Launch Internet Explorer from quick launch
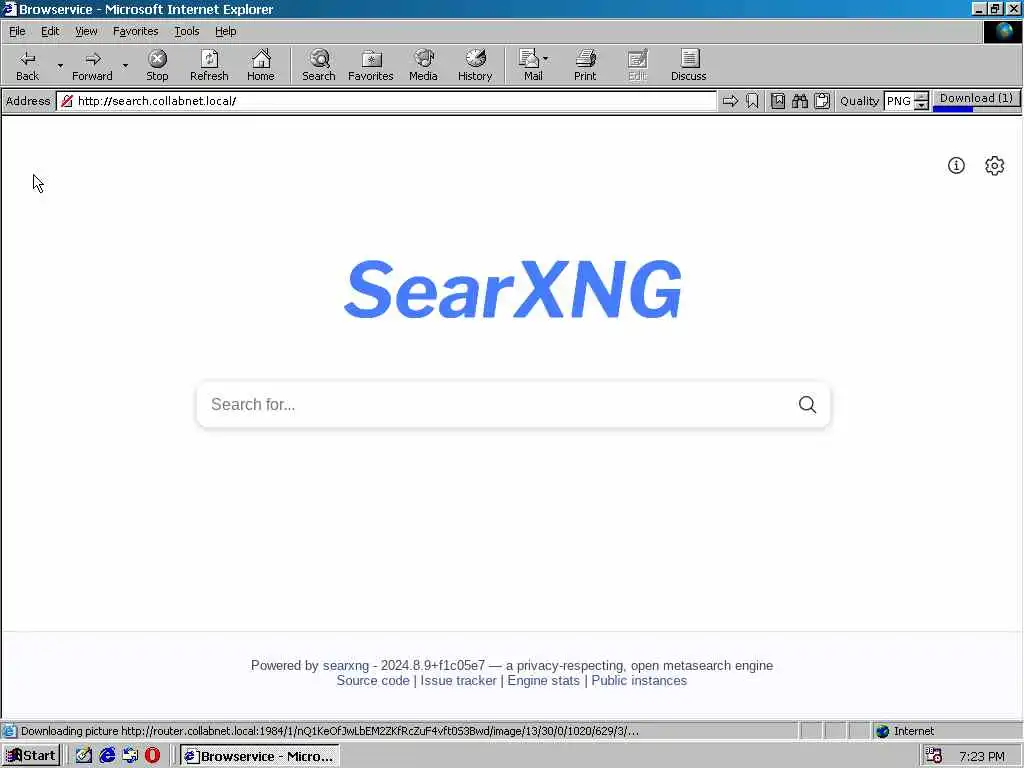Screen dimensions: 1024x768 tap(107, 756)
